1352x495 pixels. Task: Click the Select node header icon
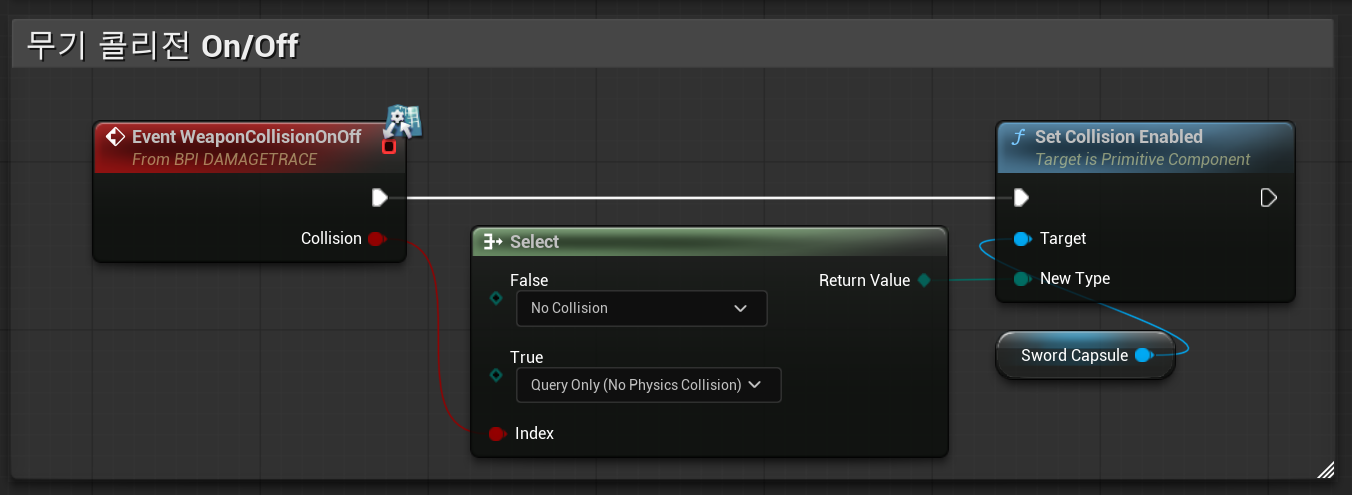(492, 241)
